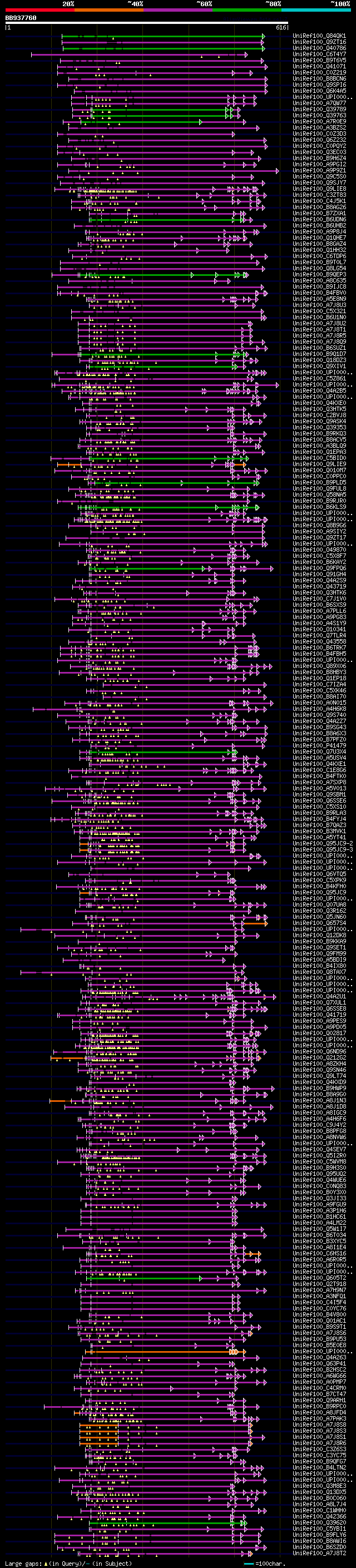Select the BB937760 query name
Viewport: 356px width, 1568px height.
coord(21,18)
